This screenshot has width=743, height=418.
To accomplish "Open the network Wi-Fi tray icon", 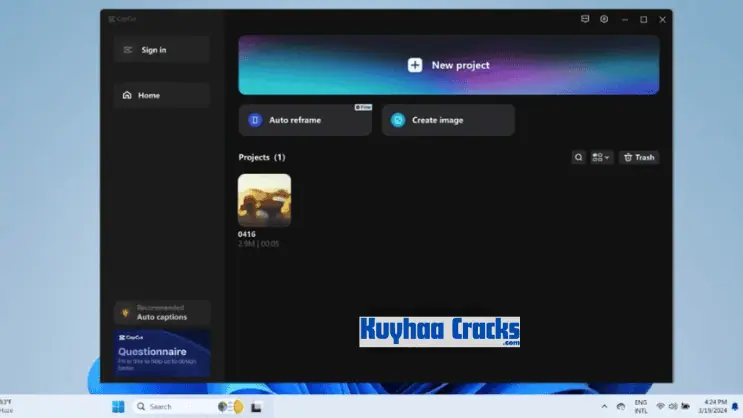I will [x=660, y=406].
